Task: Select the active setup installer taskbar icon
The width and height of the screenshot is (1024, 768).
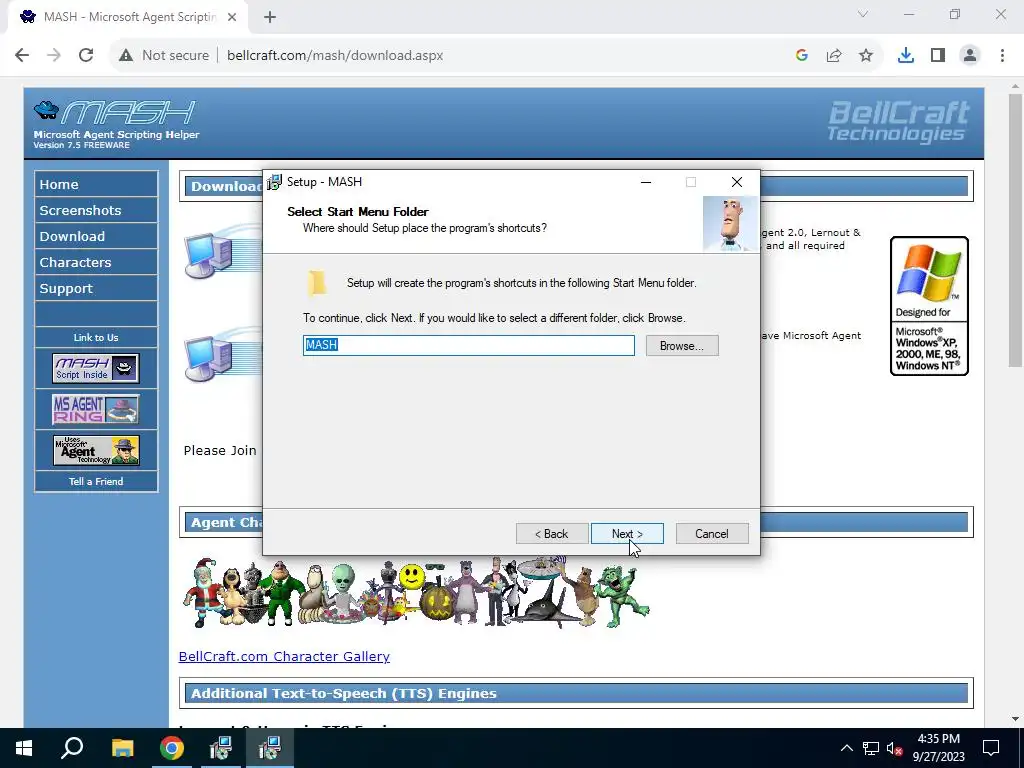Action: 269,748
